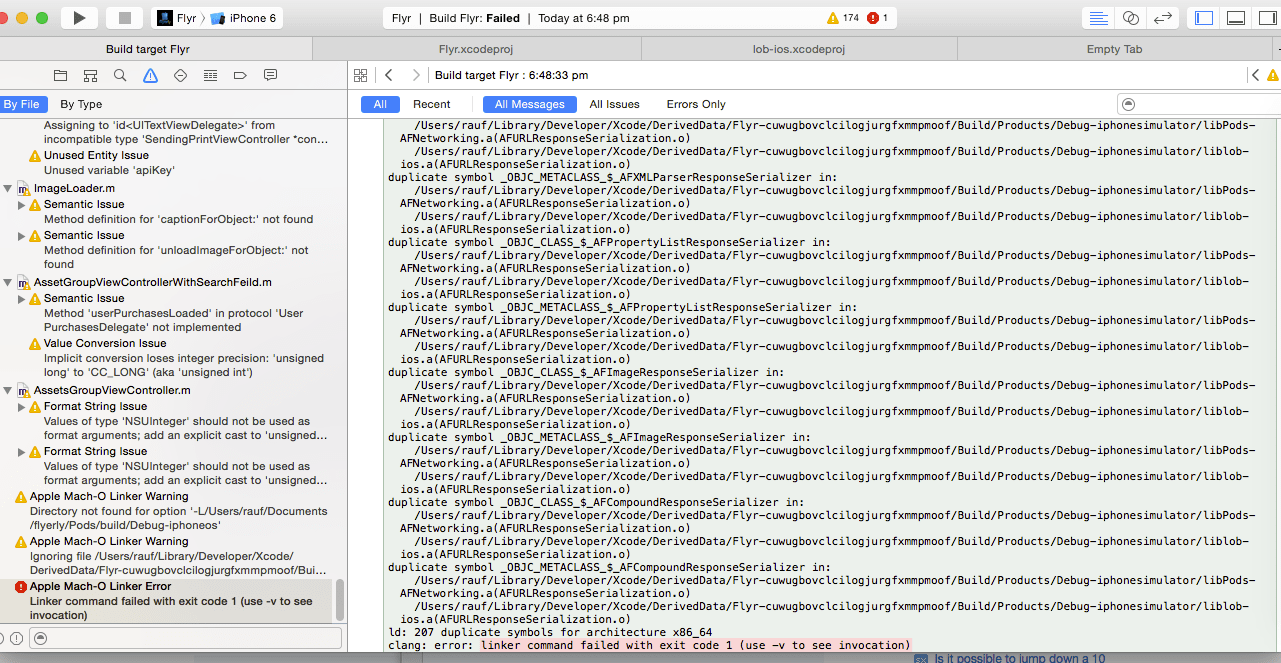This screenshot has width=1281, height=663.
Task: Switch to lob-ios.xcodeproj tab
Action: (799, 49)
